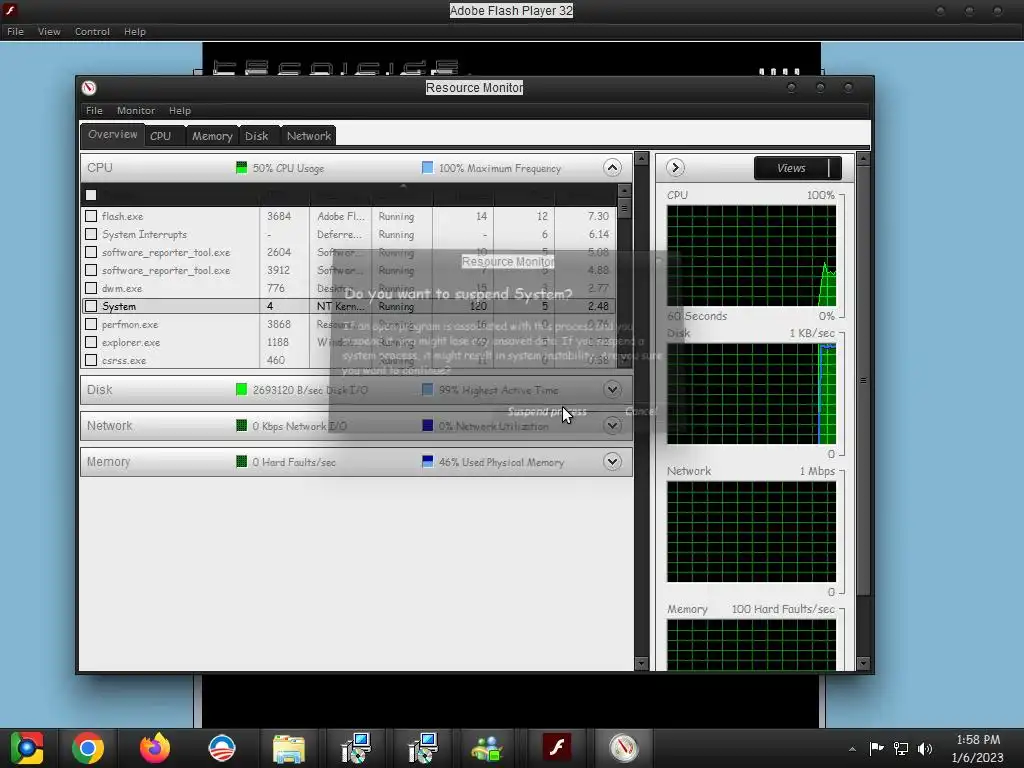Viewport: 1024px width, 768px height.
Task: Select the perfmon.exe process row
Action: point(349,324)
